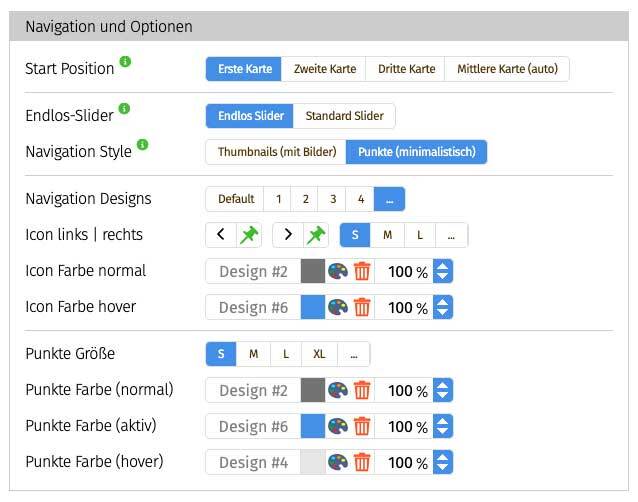Click the blue Icon Farbe hover swatch
Viewport: 638px width, 502px height.
point(313,307)
